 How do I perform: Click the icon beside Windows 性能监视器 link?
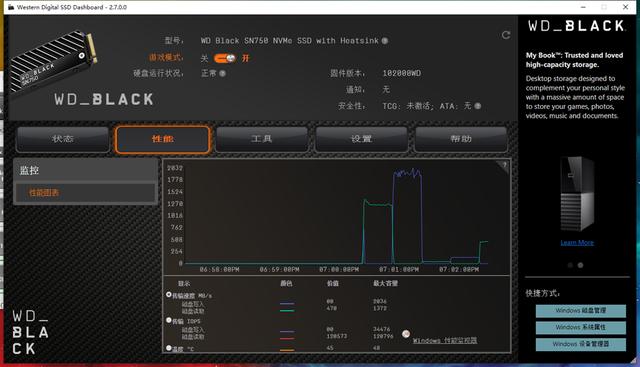(405, 334)
